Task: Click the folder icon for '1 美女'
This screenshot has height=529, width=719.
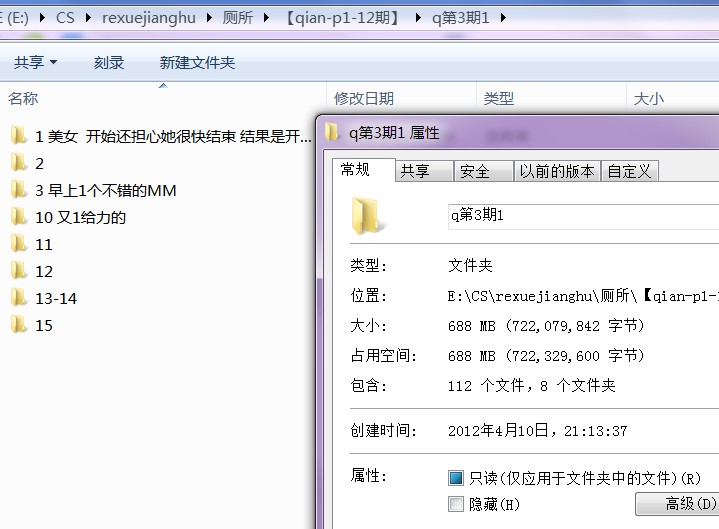Action: pos(19,136)
